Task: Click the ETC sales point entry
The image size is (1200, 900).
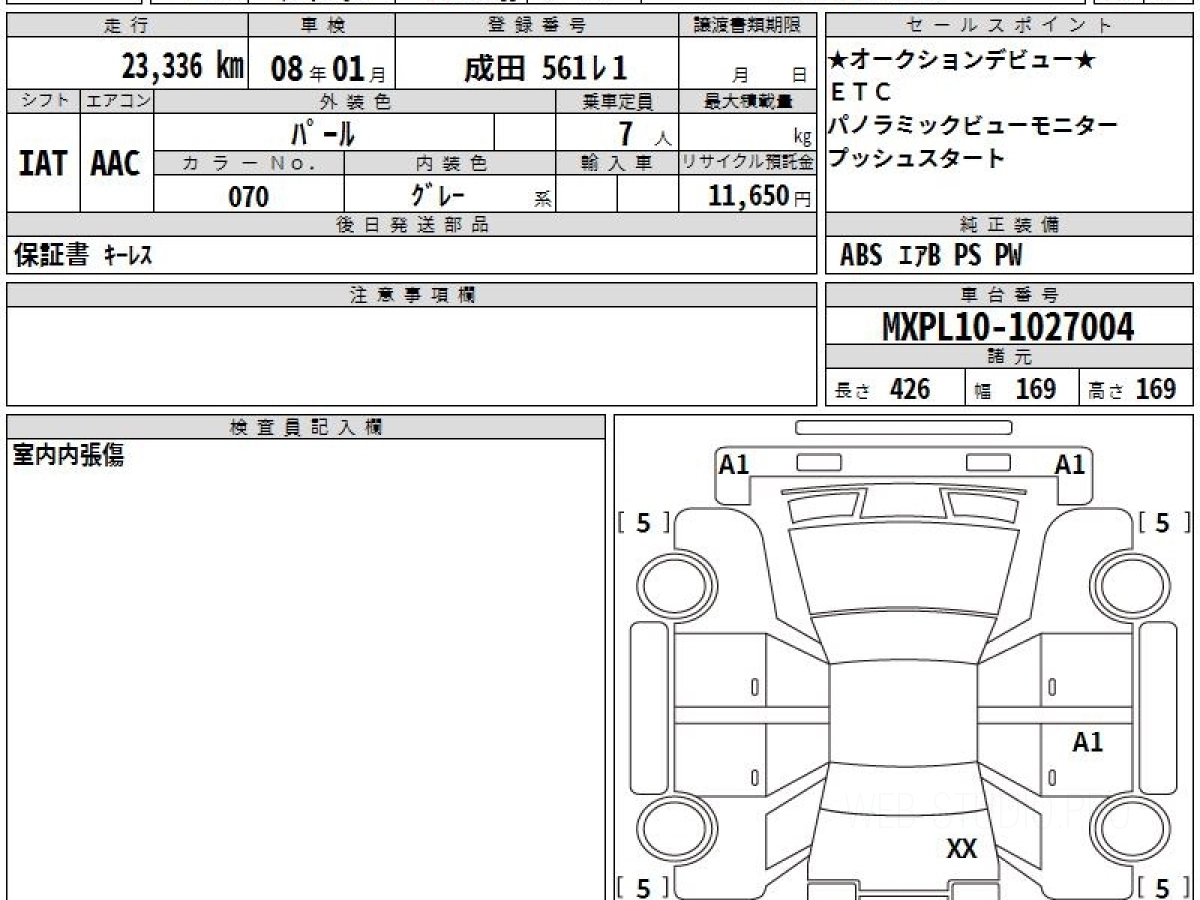Action: [x=861, y=93]
